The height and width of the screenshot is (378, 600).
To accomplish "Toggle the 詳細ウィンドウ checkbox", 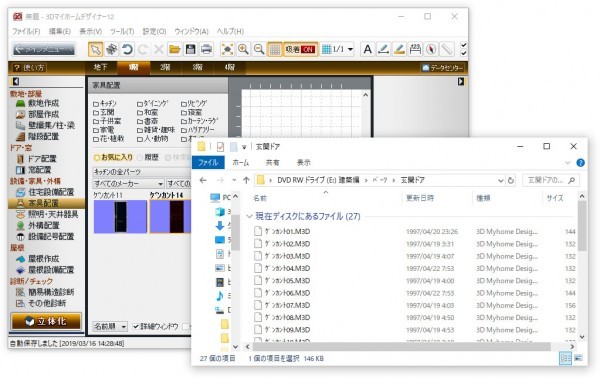I will click(x=135, y=326).
